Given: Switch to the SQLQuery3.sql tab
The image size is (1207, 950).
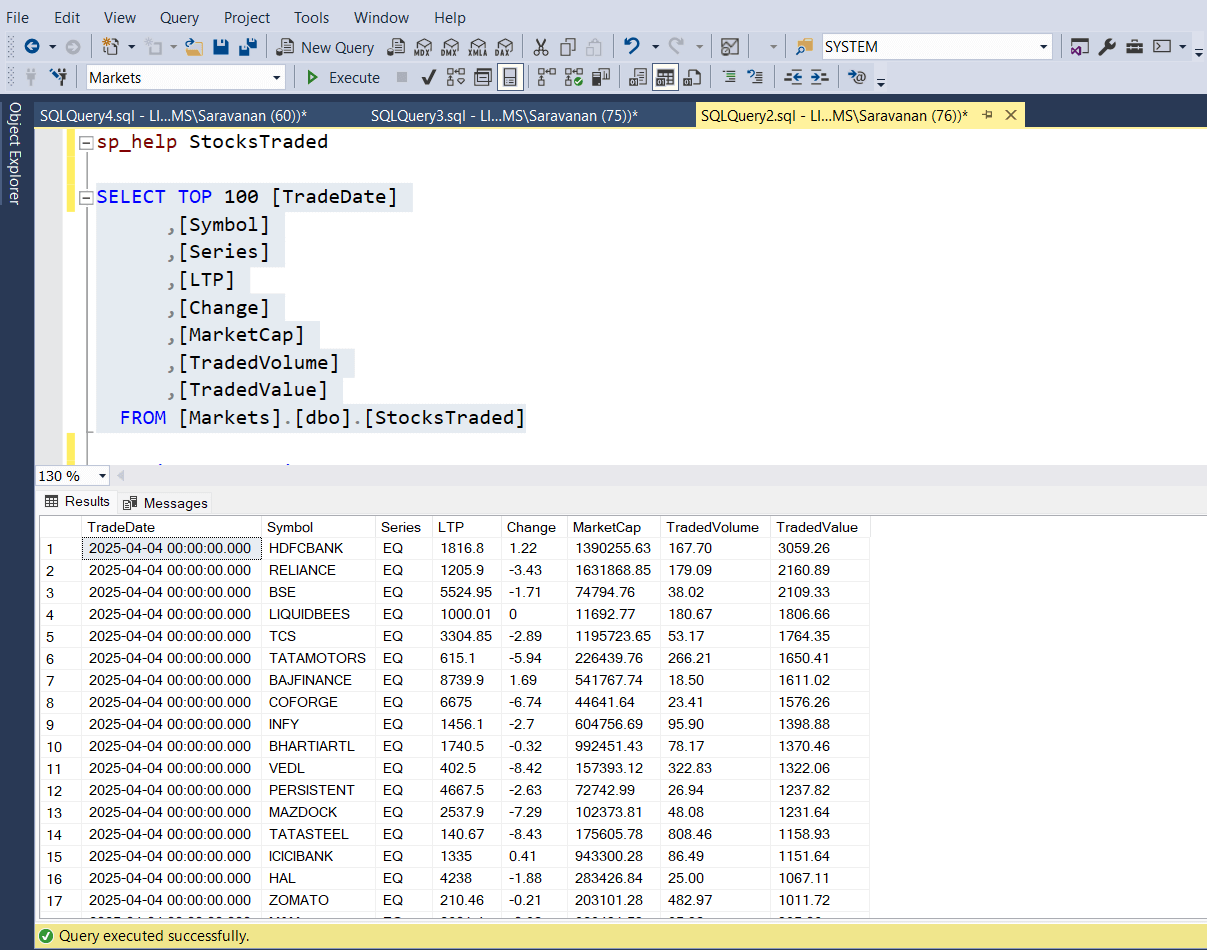Looking at the screenshot, I should click(x=503, y=115).
